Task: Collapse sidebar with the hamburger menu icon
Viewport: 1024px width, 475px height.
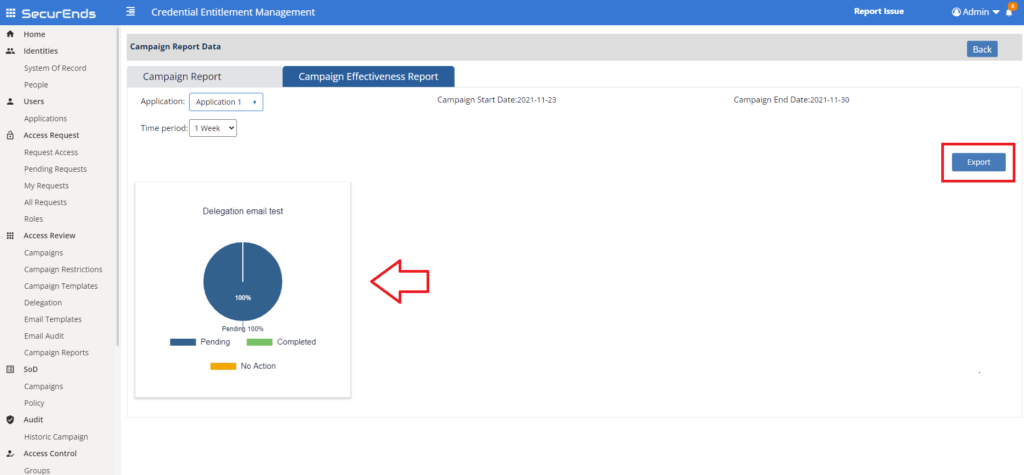Action: (131, 11)
